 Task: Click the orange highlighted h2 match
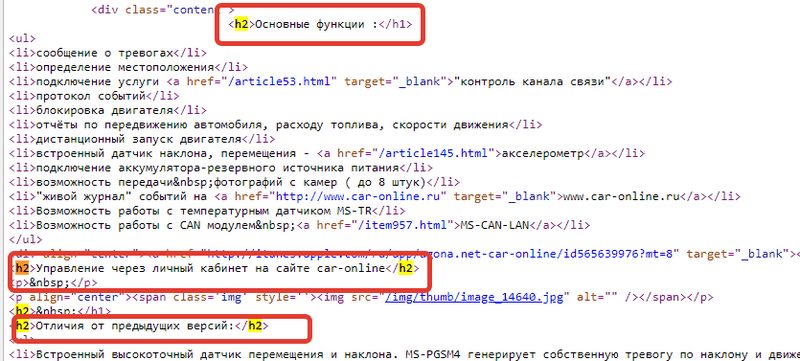[x=22, y=268]
